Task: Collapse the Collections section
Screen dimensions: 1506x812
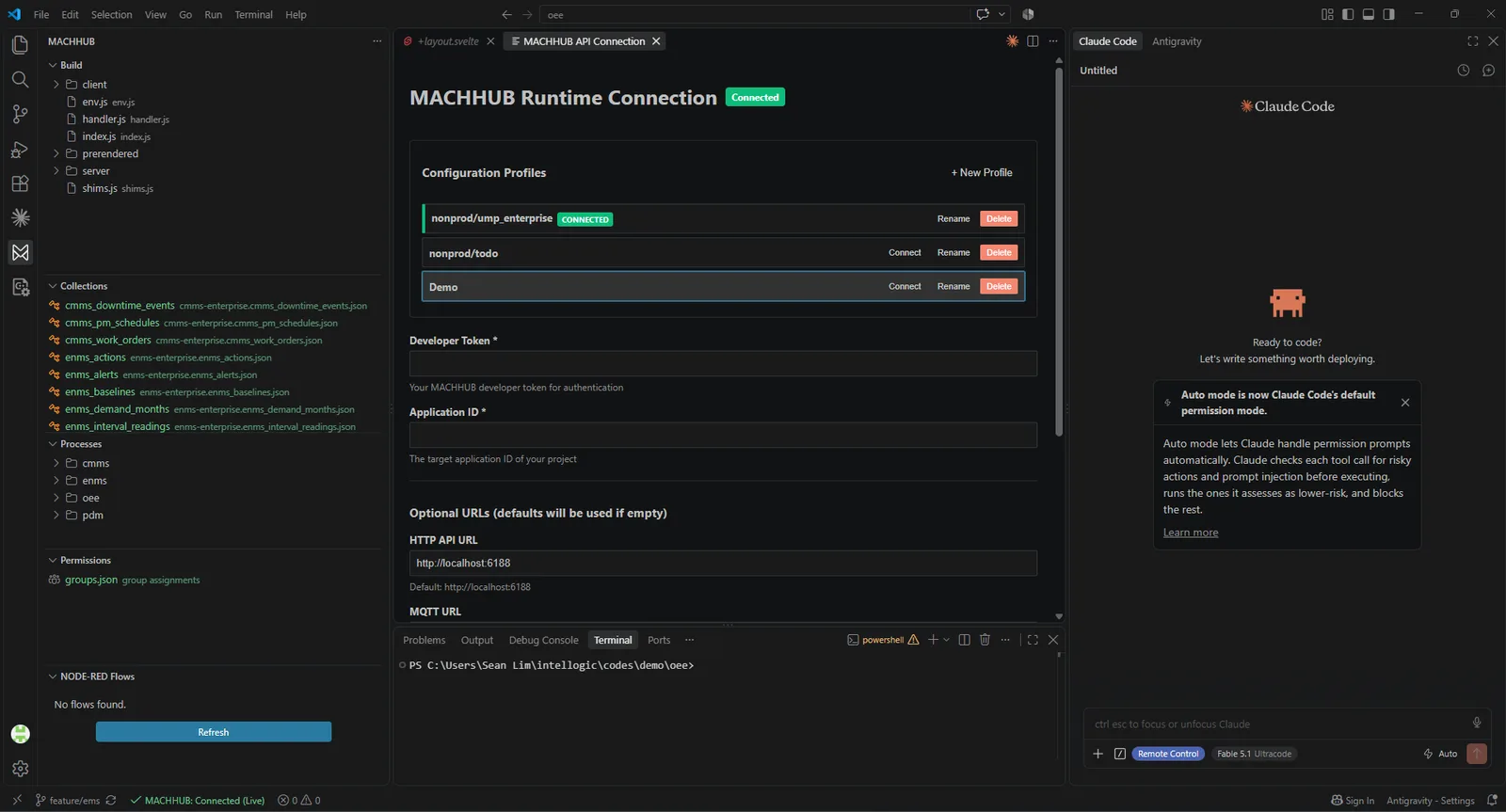Action: [53, 286]
